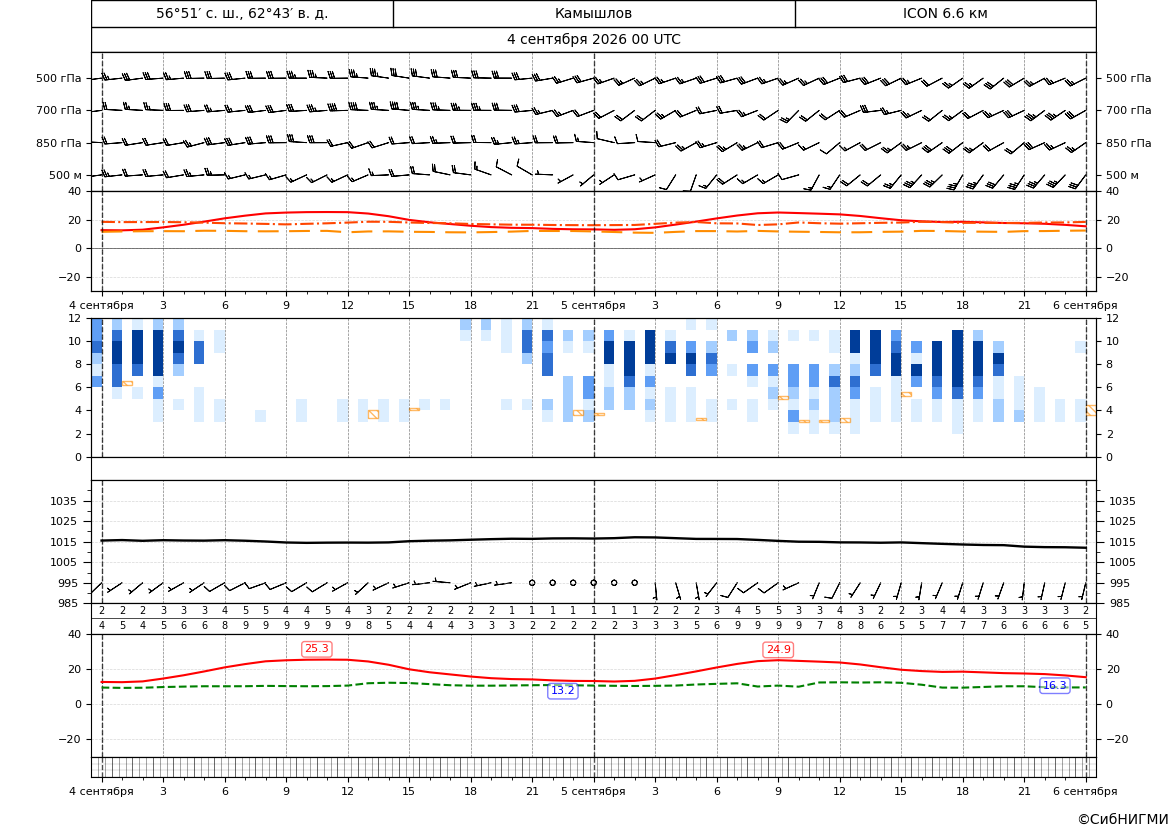
Task: Click the 4 сентября 2026 00 UTC title
Action: [593, 40]
